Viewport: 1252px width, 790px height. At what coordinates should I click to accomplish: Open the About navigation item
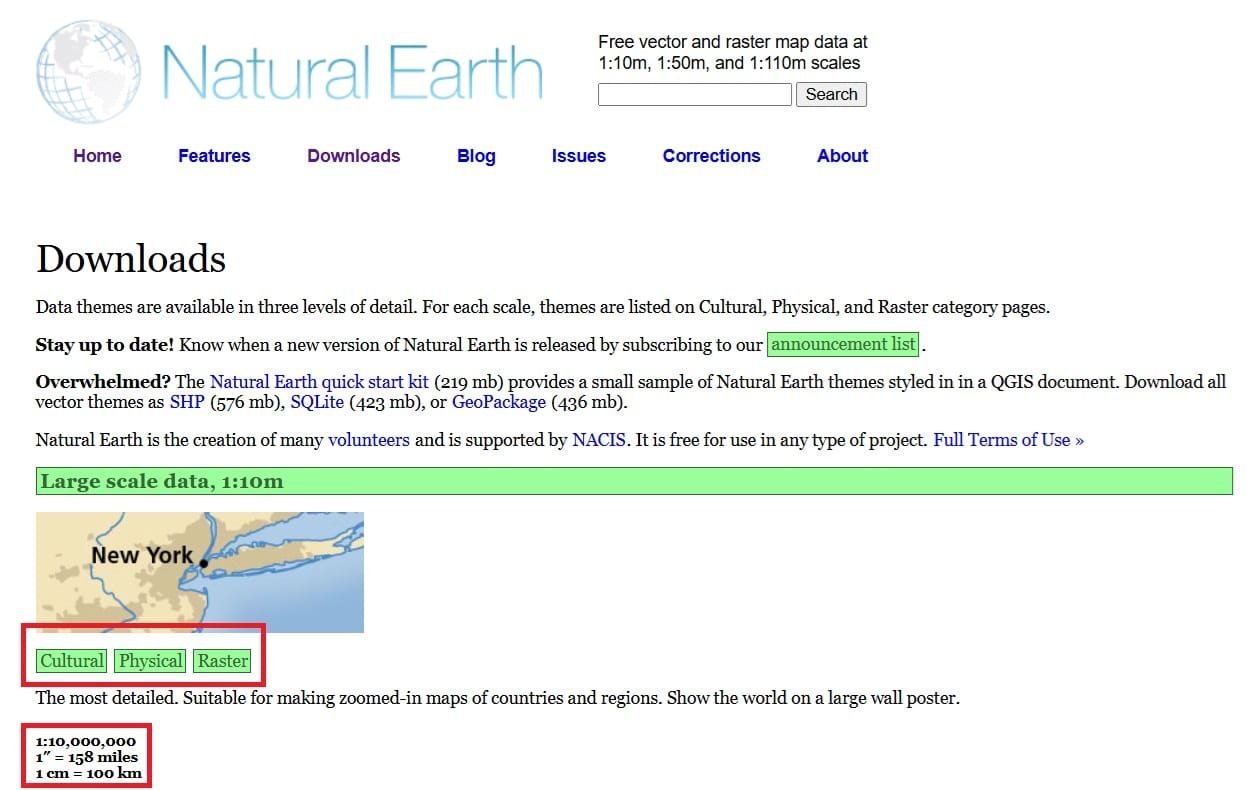(x=842, y=156)
